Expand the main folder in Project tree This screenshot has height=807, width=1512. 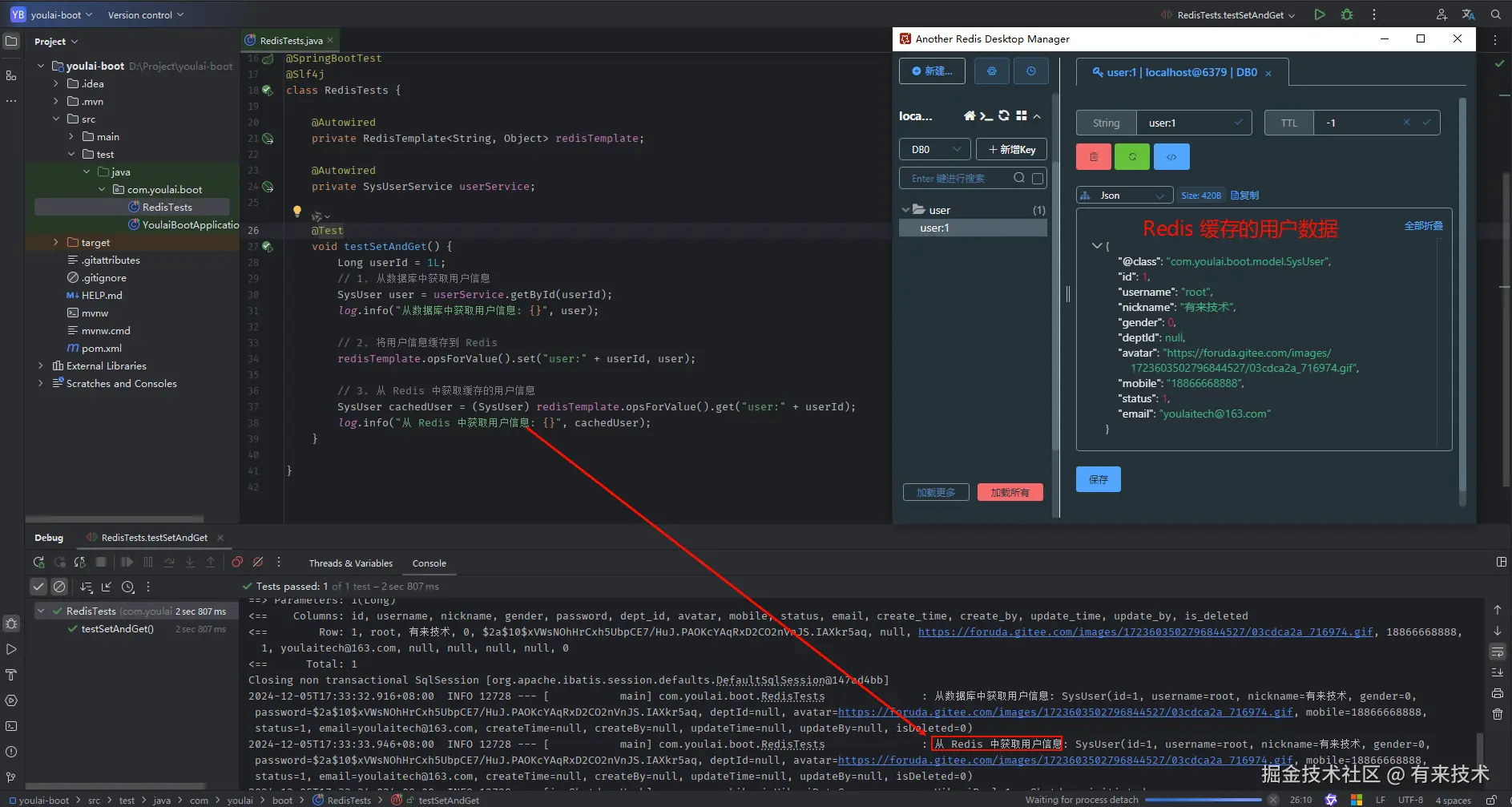[71, 136]
